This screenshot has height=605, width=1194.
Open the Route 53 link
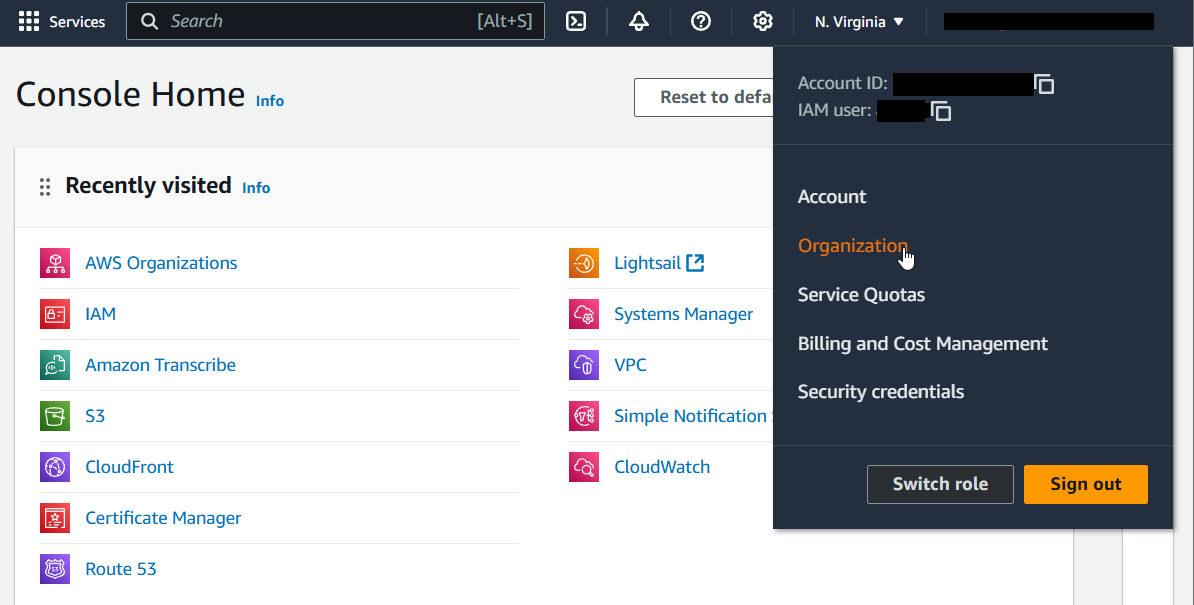coord(120,569)
